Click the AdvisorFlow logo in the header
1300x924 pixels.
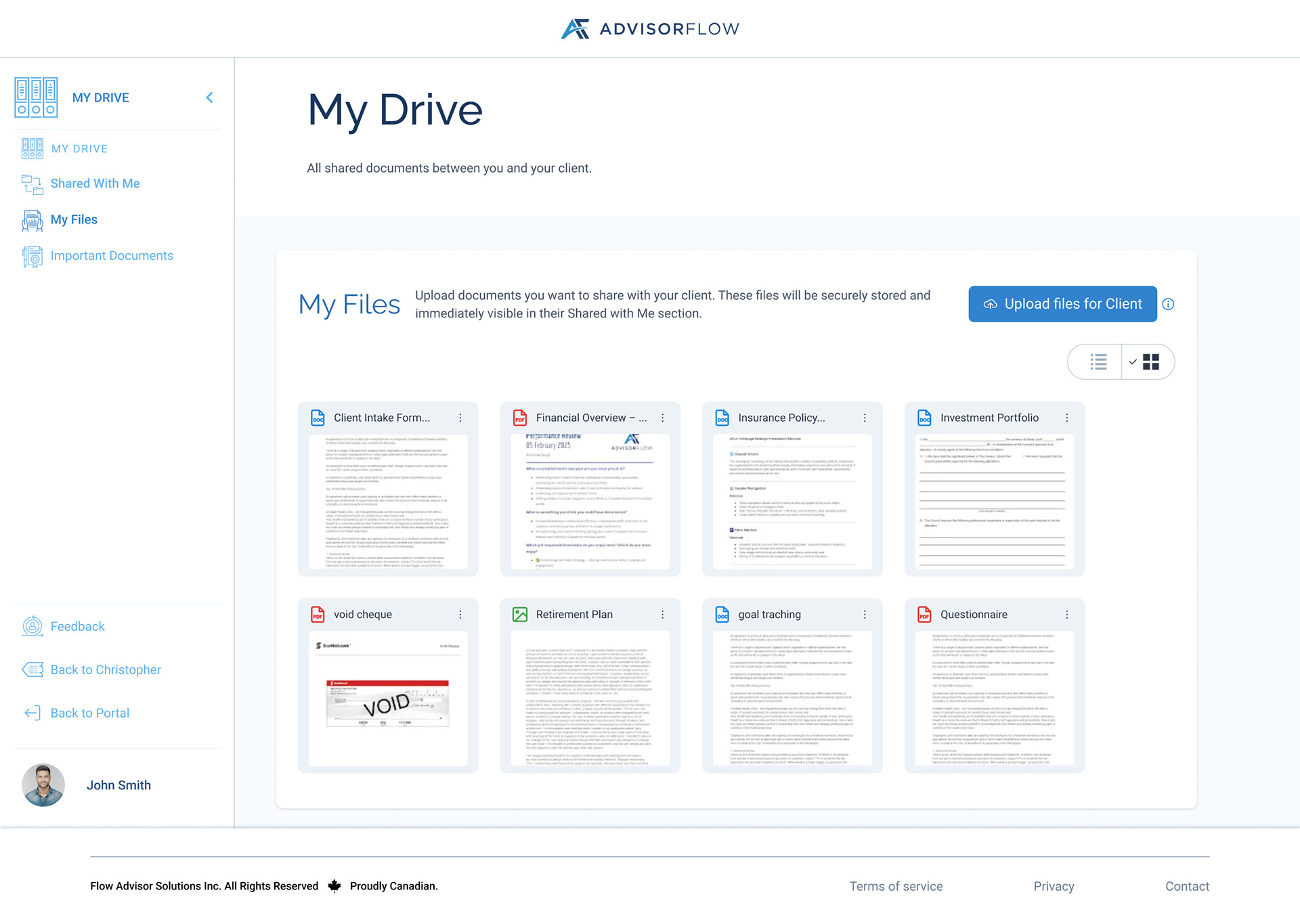(x=649, y=28)
